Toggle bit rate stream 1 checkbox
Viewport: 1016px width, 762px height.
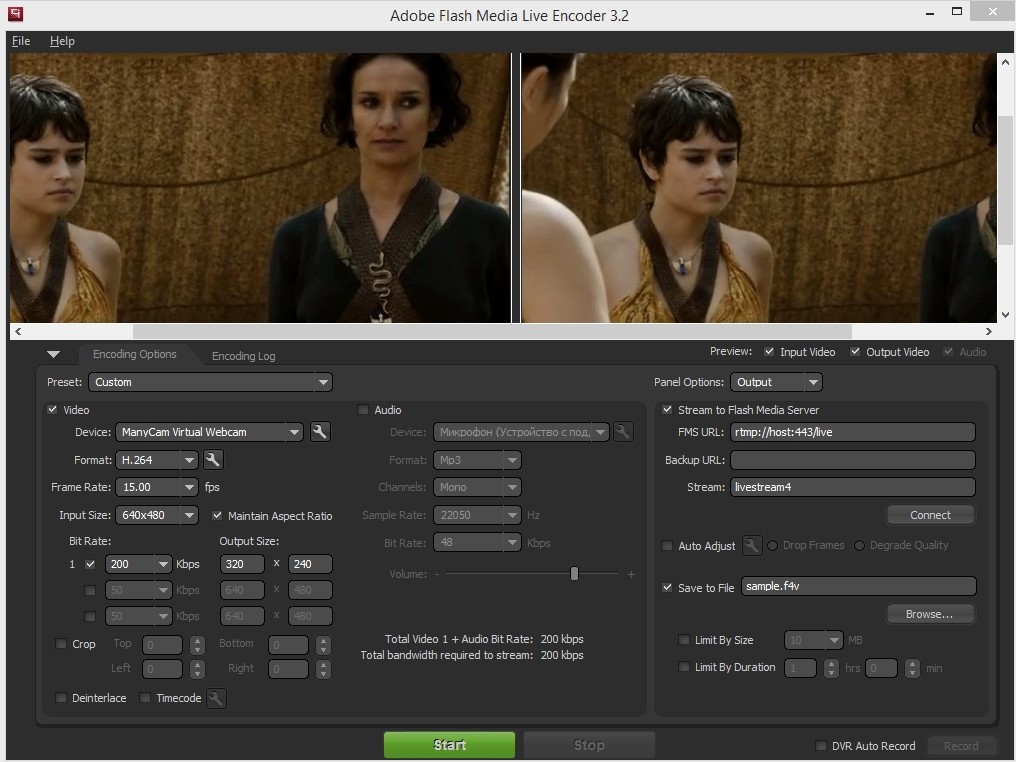pyautogui.click(x=90, y=564)
